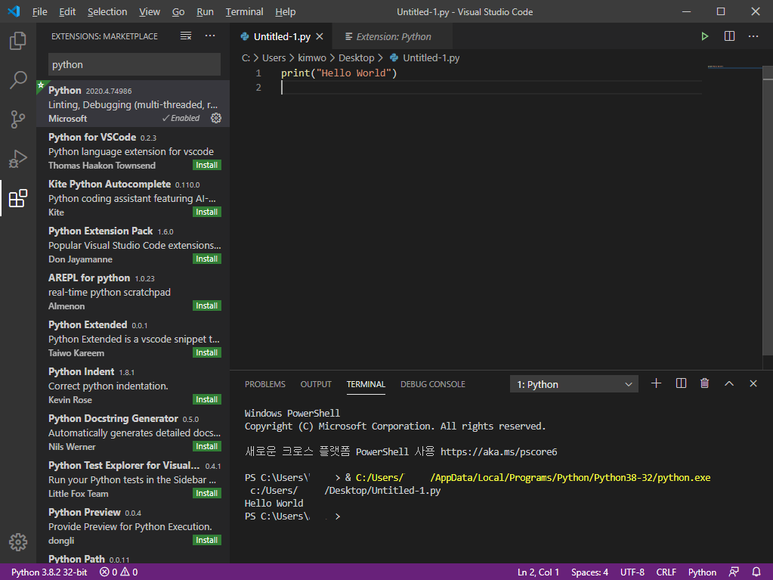
Task: Open the Edit menu
Action: tap(67, 12)
